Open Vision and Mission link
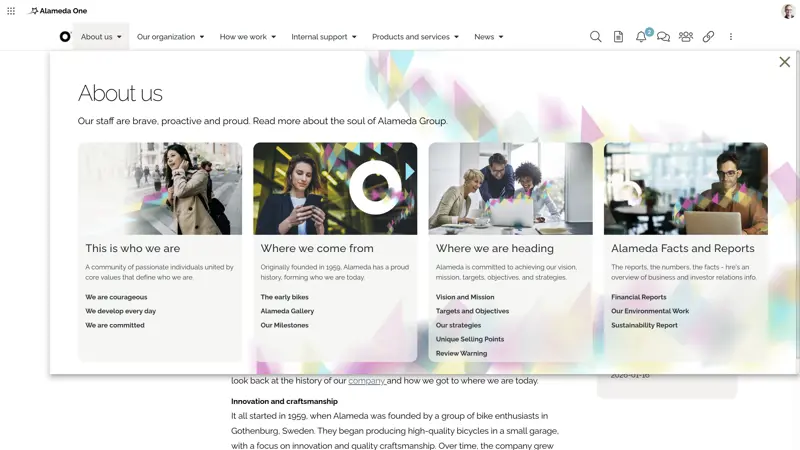The height and width of the screenshot is (450, 800). 465,297
